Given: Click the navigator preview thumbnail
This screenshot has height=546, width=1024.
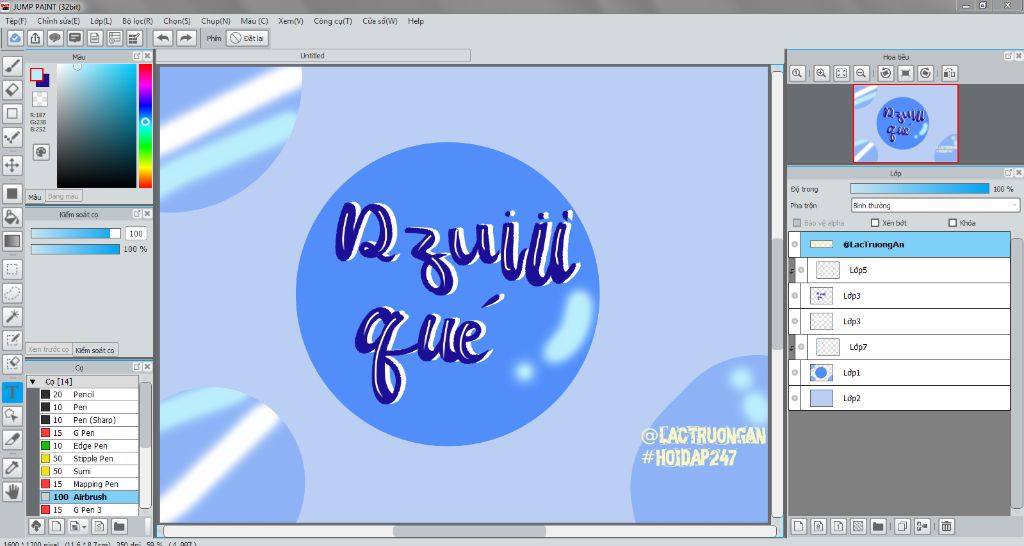Looking at the screenshot, I should (905, 123).
